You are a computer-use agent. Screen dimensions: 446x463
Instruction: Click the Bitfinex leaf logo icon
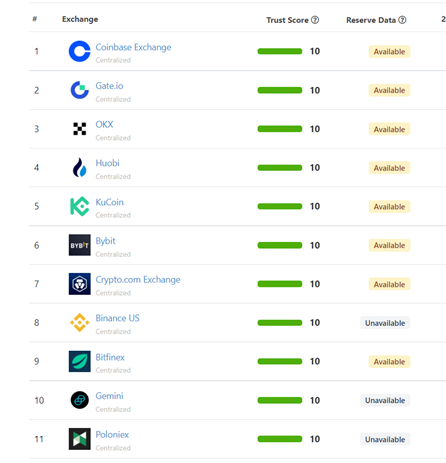pyautogui.click(x=79, y=361)
